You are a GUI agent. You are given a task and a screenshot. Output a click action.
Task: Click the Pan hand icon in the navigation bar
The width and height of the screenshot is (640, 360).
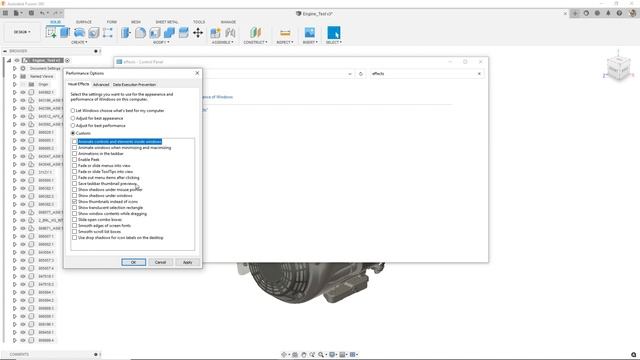tap(304, 354)
